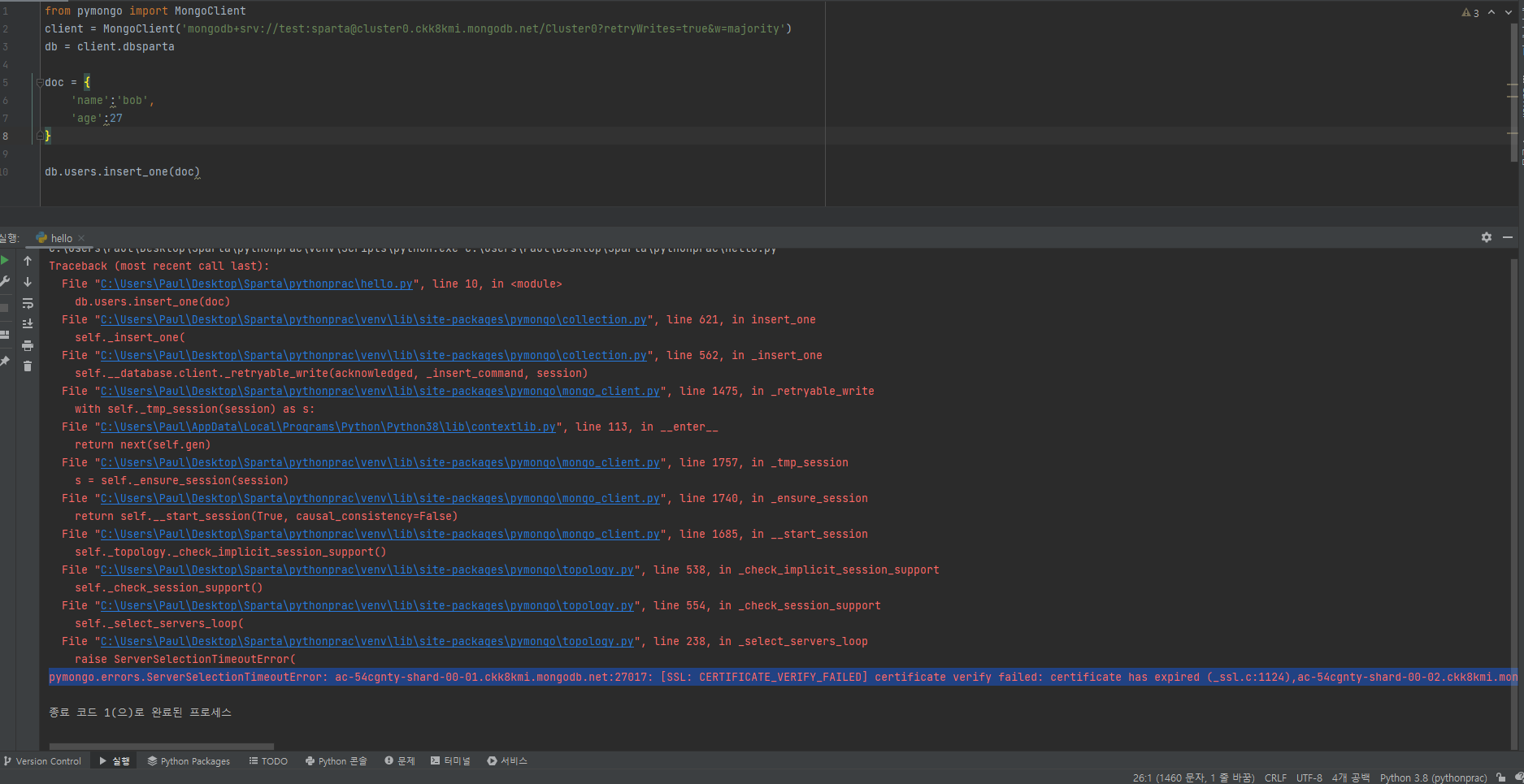Open the Python Packages tool window
Viewport: 1524px width, 784px height.
[x=189, y=761]
